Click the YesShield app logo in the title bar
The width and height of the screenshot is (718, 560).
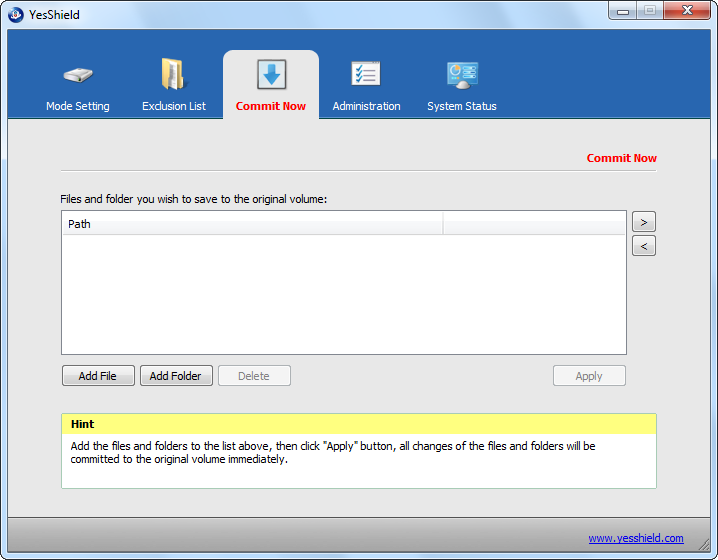(16, 15)
